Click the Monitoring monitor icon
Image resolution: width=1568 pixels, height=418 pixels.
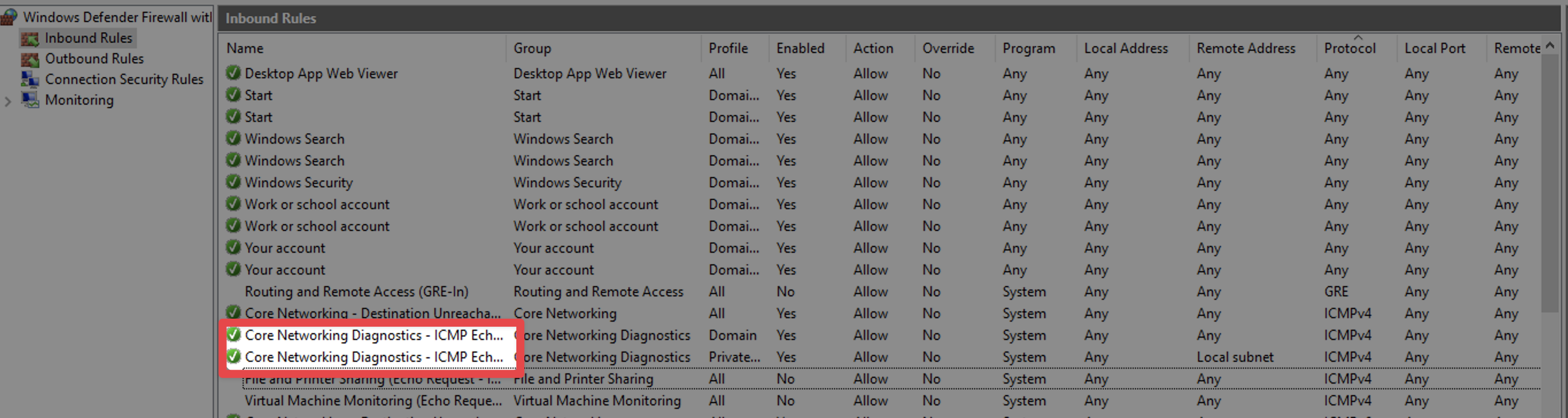coord(30,100)
